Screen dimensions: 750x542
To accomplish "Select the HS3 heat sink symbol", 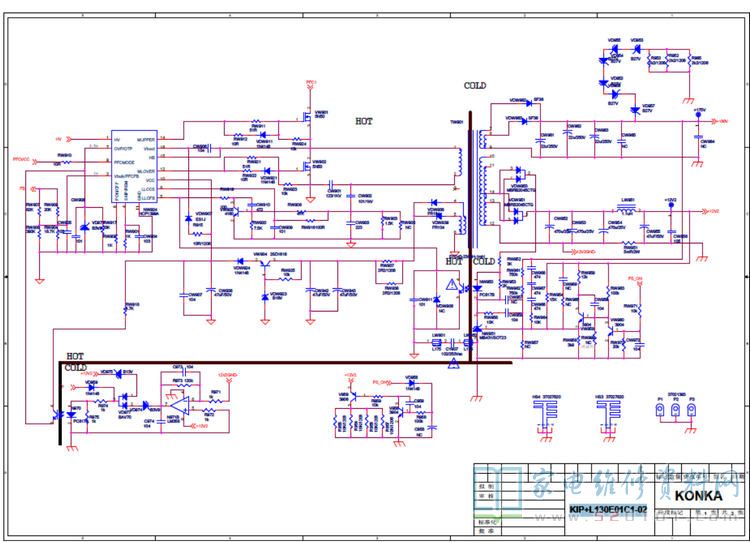I will tap(608, 414).
